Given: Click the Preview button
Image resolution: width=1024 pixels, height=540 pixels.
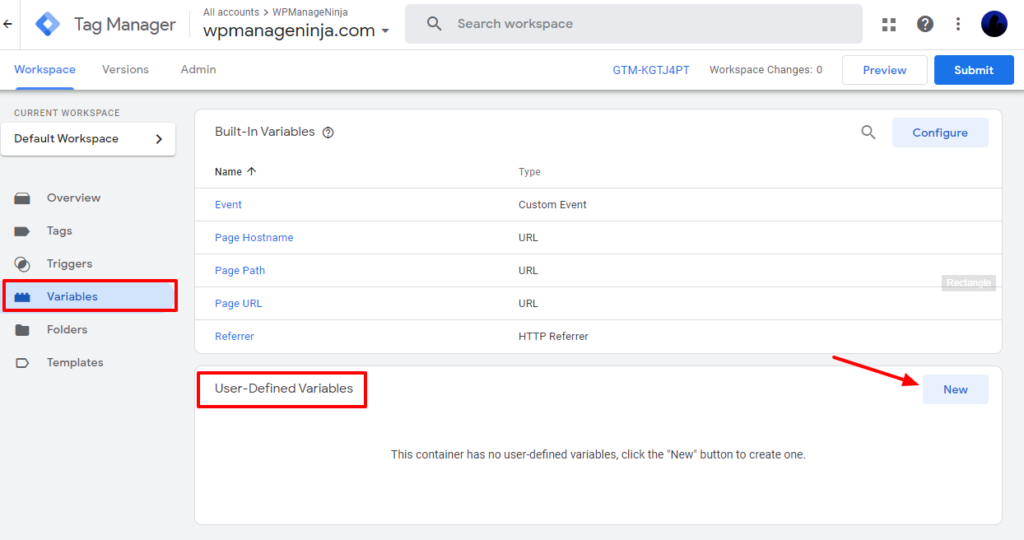Looking at the screenshot, I should 884,70.
